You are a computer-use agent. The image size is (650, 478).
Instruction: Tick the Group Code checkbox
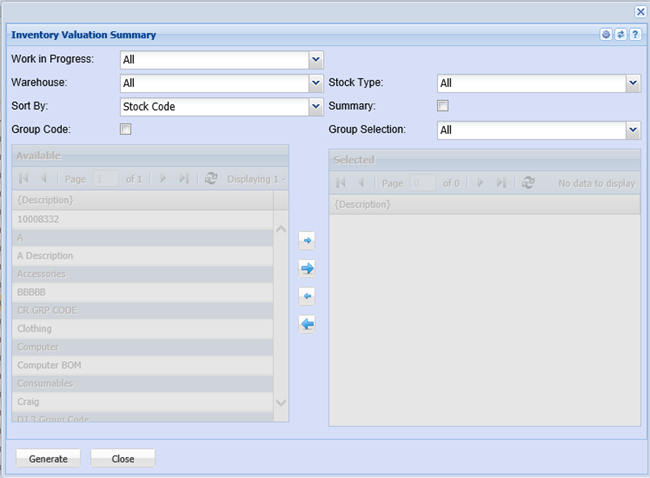tap(126, 129)
